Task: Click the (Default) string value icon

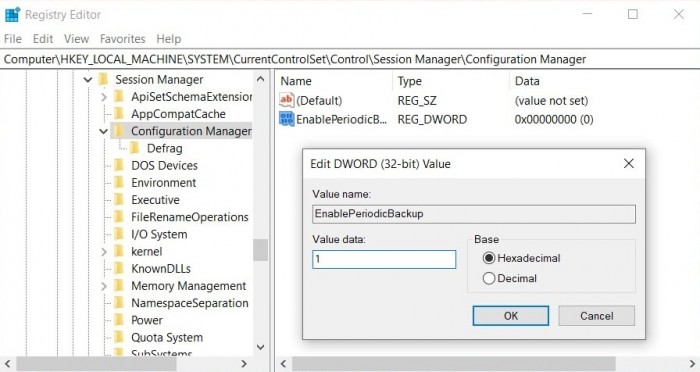Action: point(287,100)
